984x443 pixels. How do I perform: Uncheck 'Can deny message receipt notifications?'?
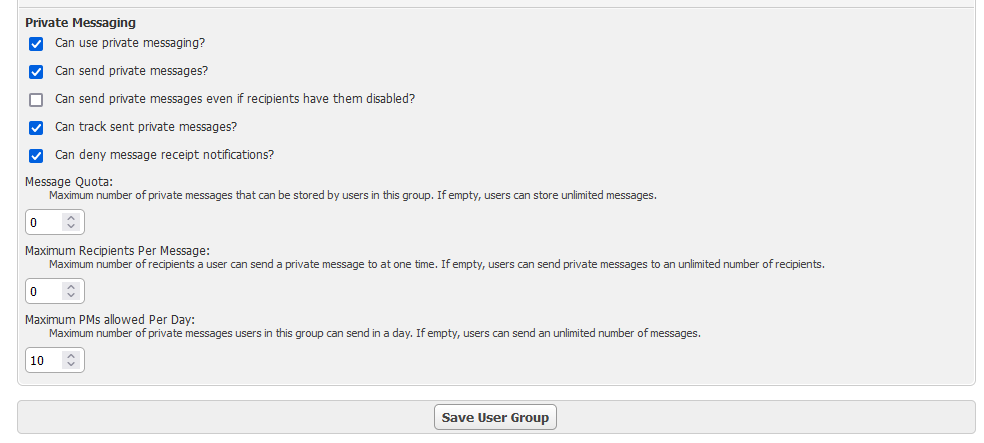tap(37, 156)
